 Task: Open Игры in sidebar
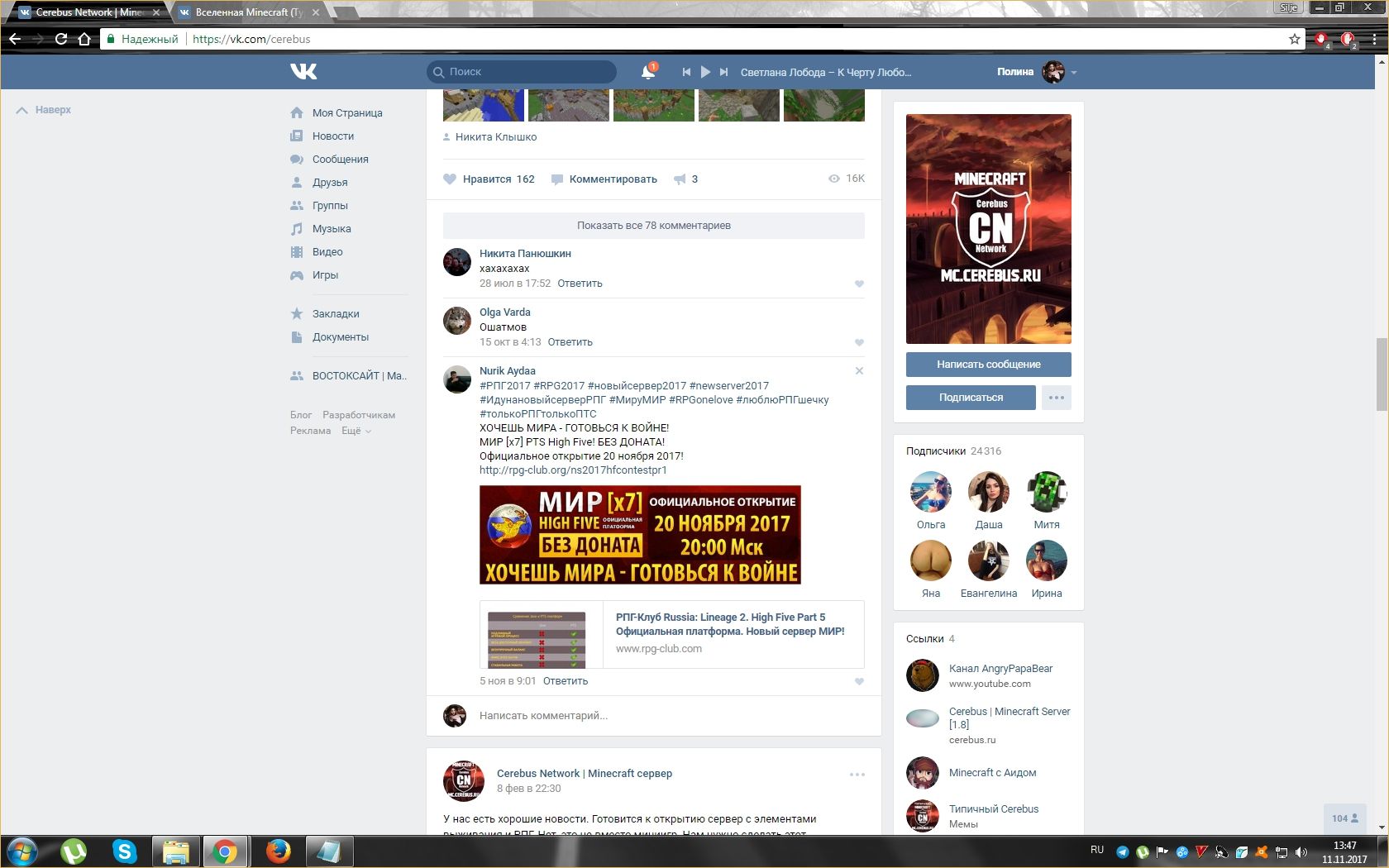[325, 274]
